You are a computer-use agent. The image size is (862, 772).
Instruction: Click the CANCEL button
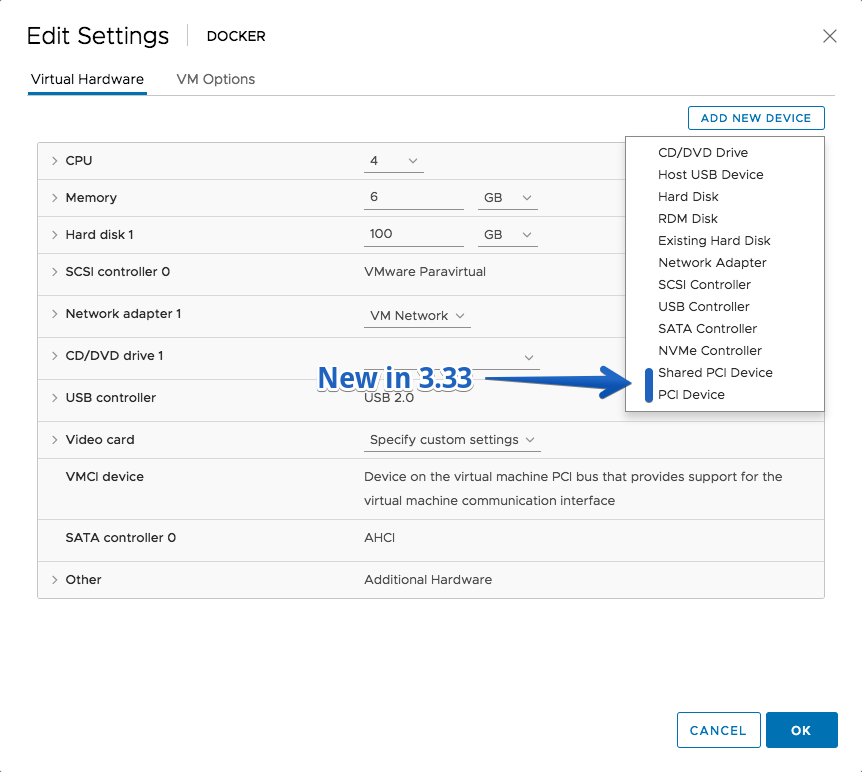(x=719, y=730)
